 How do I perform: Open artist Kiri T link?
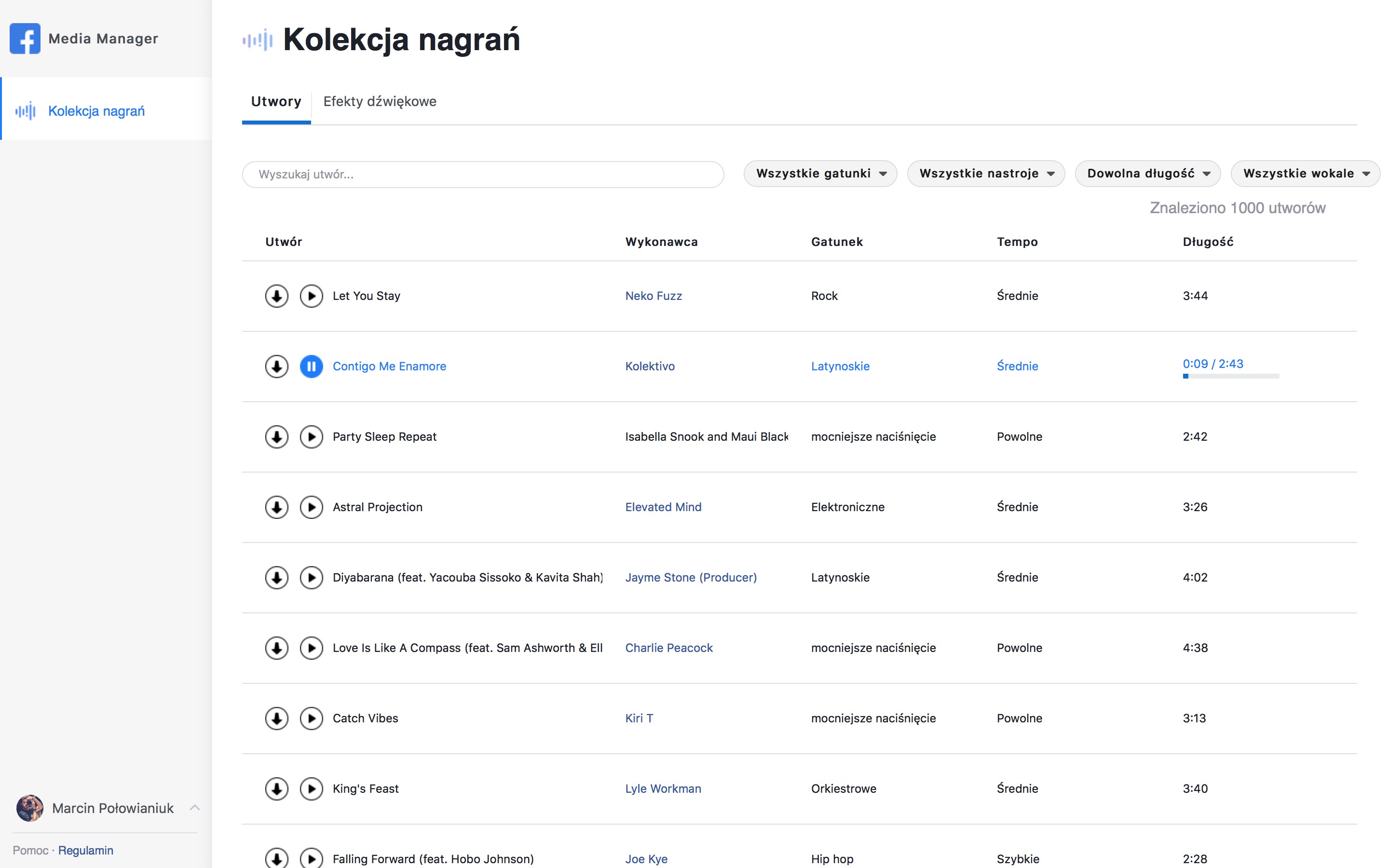click(639, 718)
